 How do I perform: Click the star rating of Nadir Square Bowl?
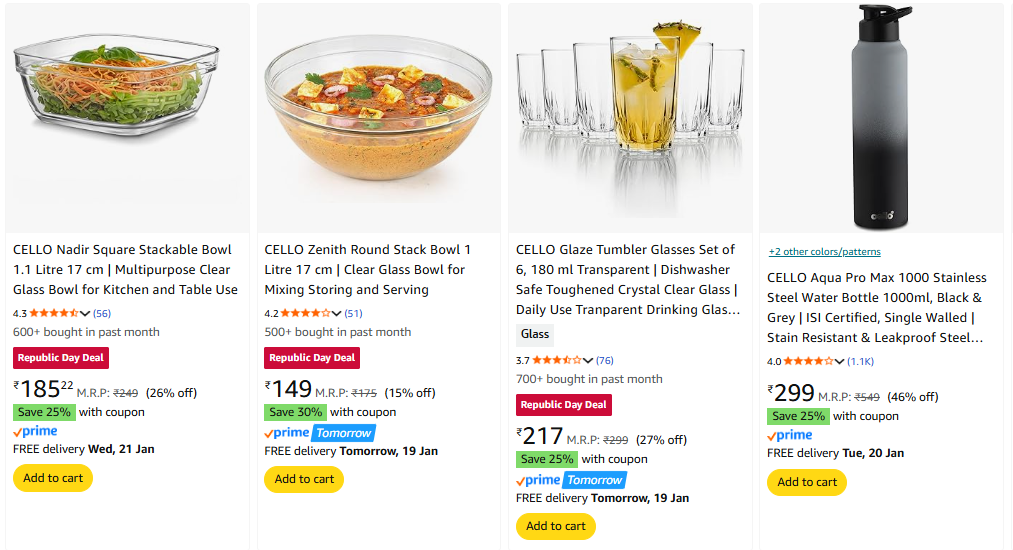click(54, 314)
